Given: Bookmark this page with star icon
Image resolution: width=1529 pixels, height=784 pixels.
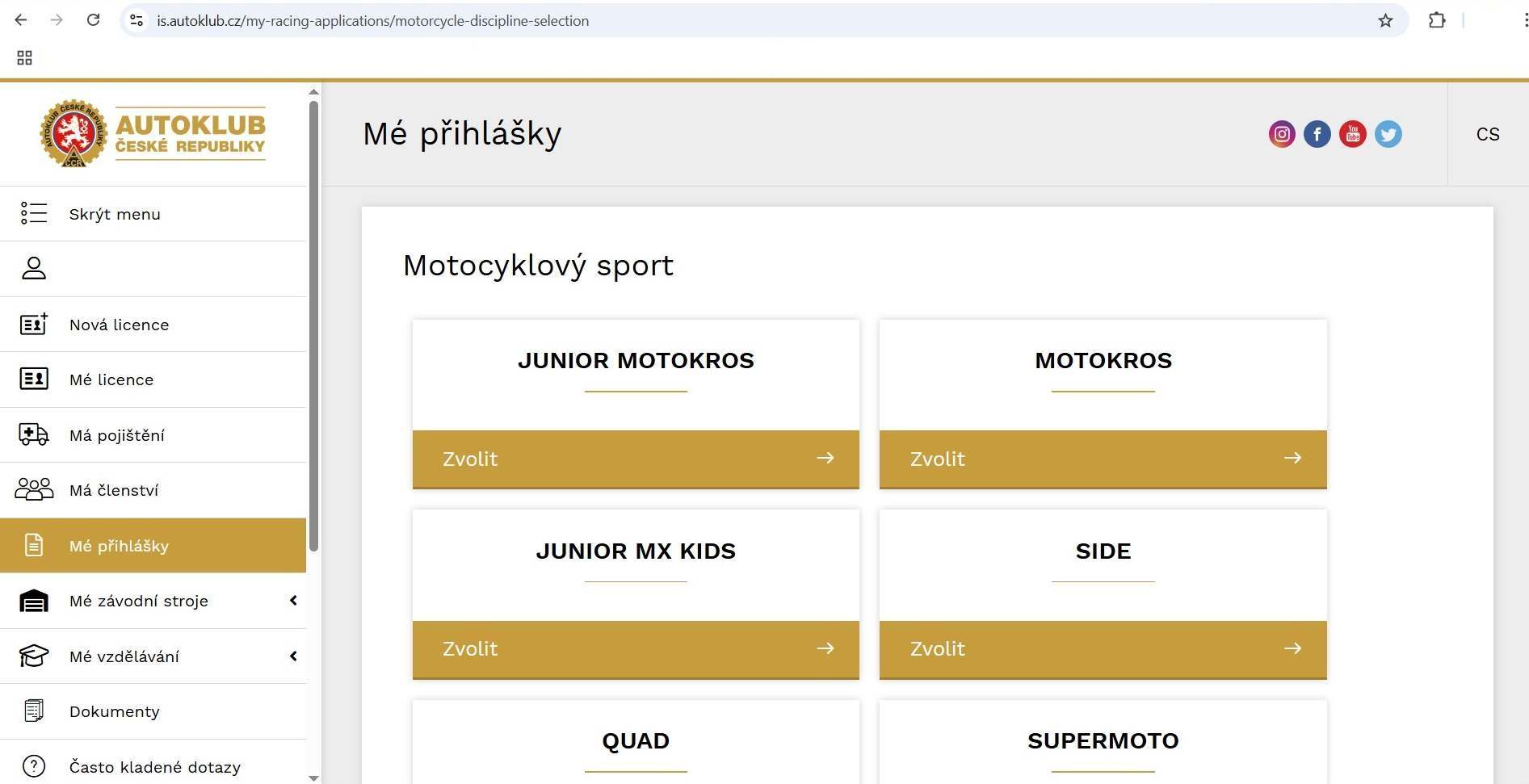Looking at the screenshot, I should click(1385, 21).
